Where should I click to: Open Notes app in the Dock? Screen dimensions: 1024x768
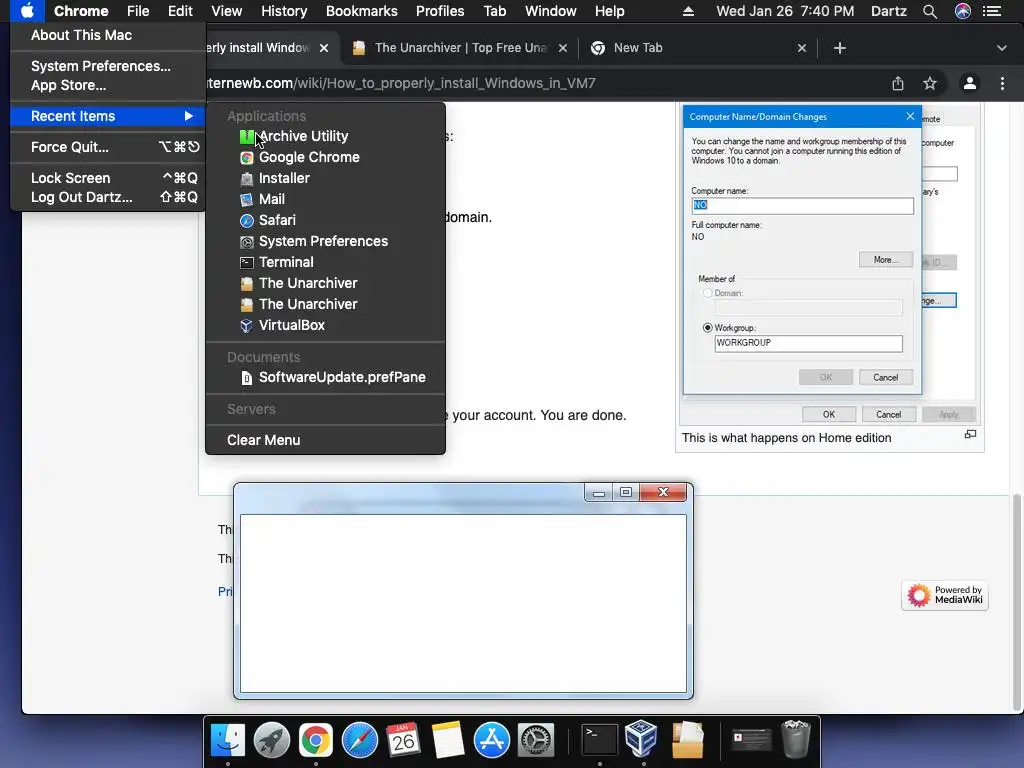click(447, 740)
